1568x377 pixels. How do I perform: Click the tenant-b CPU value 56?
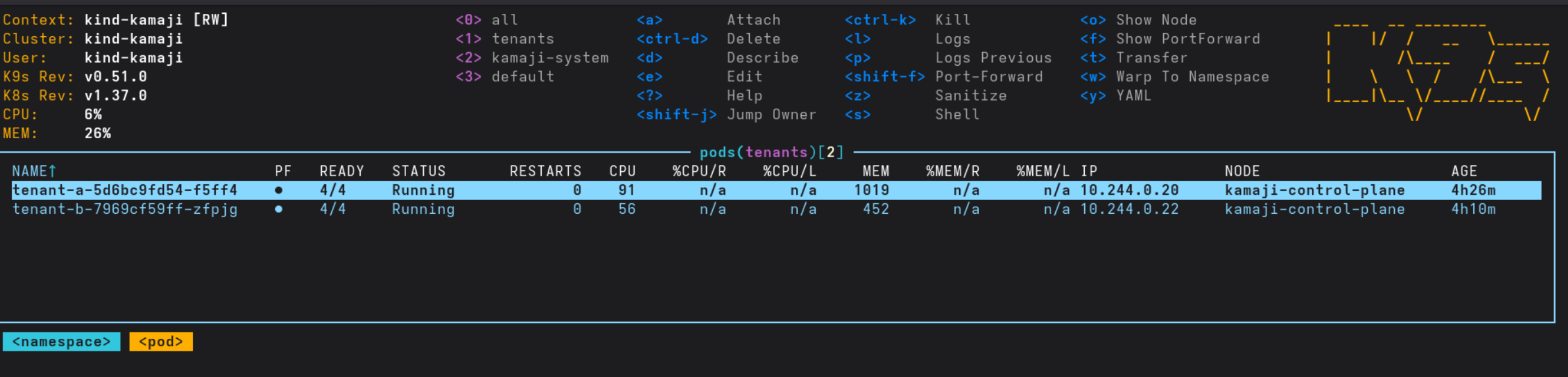tap(627, 209)
